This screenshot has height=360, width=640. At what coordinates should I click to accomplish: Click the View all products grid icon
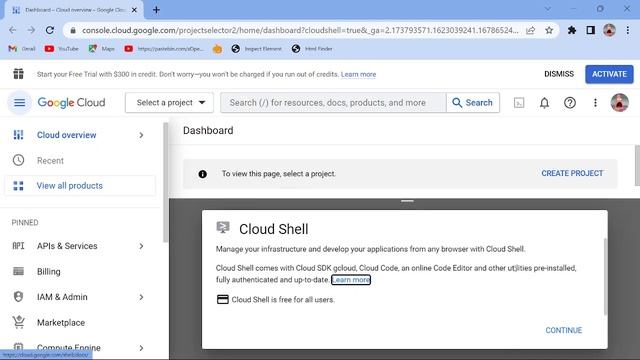click(18, 186)
